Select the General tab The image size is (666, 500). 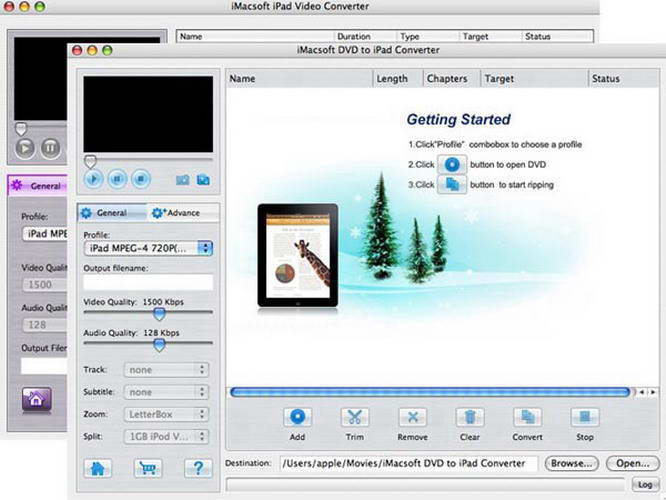click(x=111, y=212)
